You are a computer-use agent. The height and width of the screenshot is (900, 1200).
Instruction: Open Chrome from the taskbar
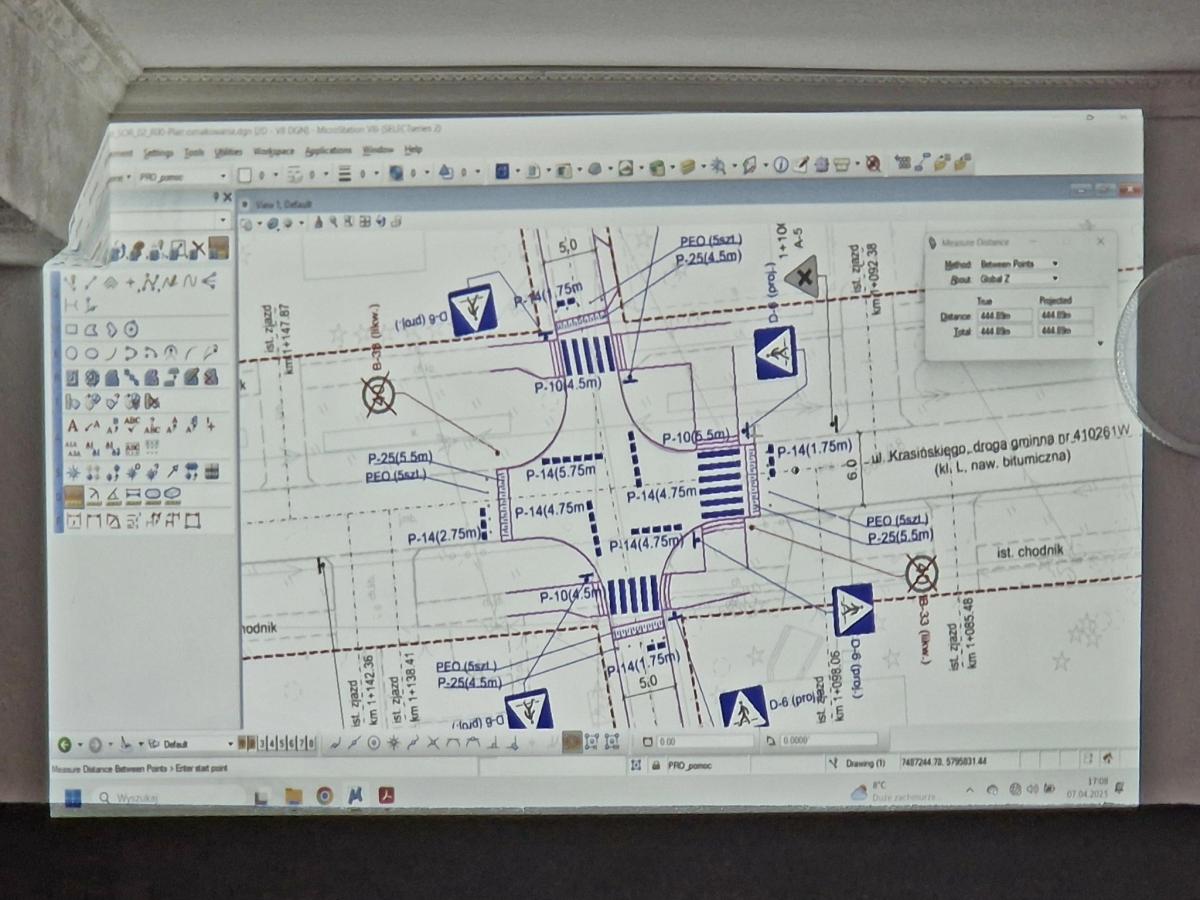(324, 796)
